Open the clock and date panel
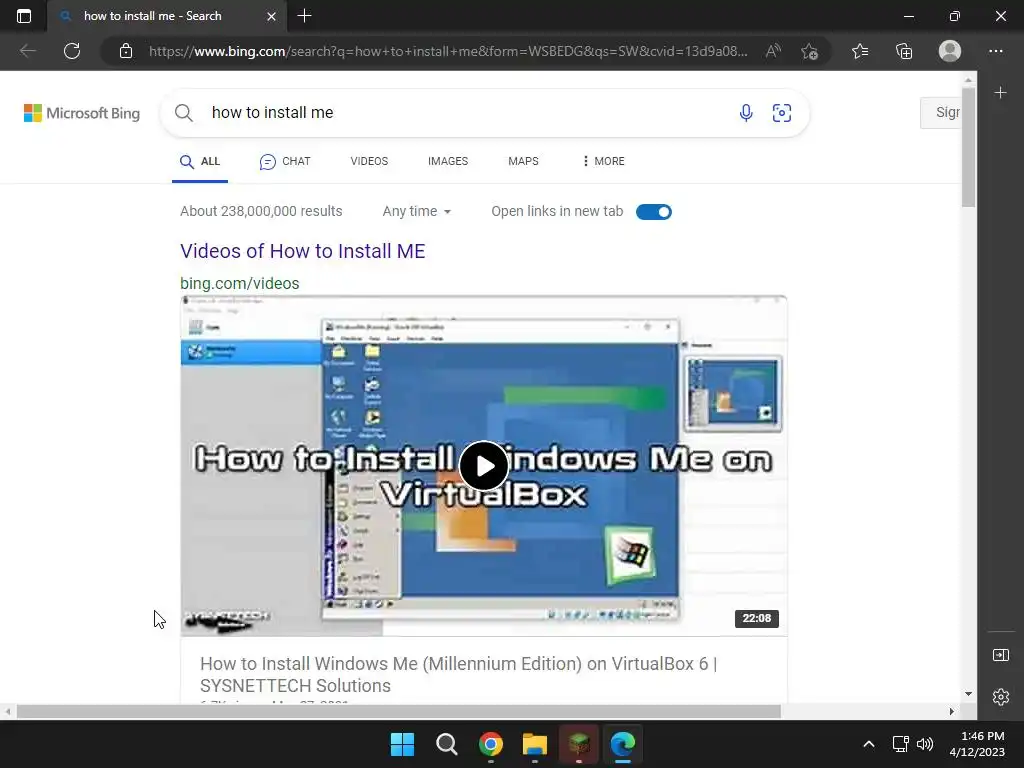This screenshot has width=1024, height=768. coord(977,744)
